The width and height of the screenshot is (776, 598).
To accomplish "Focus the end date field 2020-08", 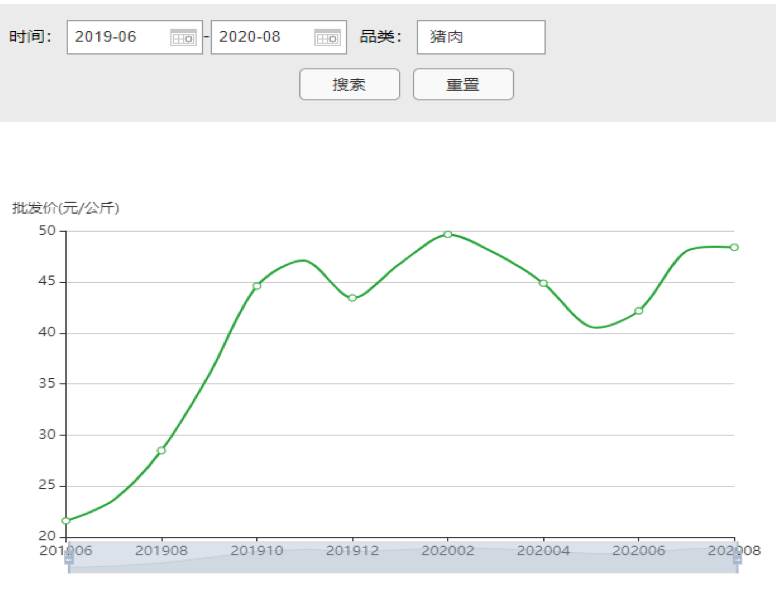I will 262,37.
